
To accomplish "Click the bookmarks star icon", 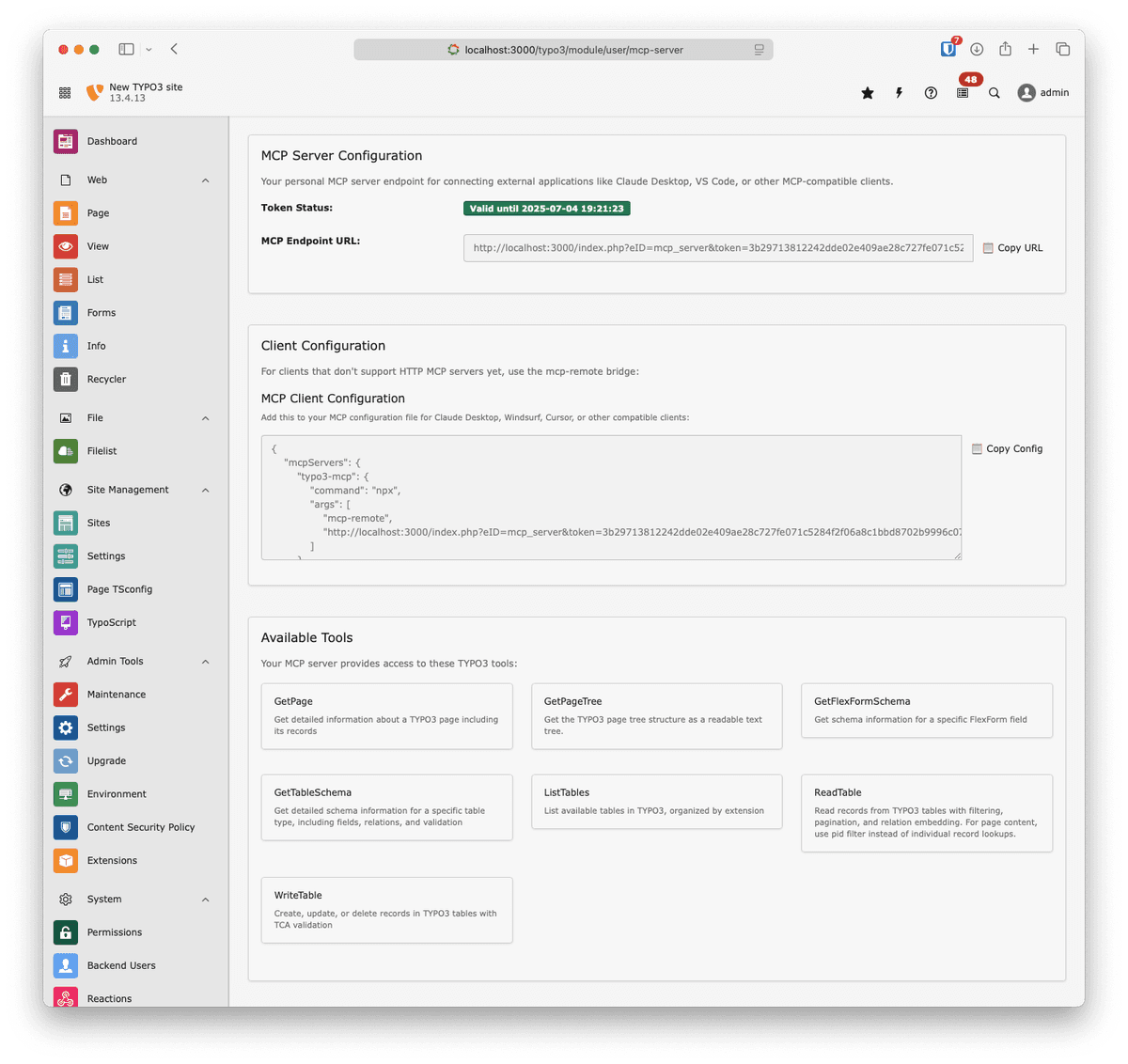I will point(868,93).
